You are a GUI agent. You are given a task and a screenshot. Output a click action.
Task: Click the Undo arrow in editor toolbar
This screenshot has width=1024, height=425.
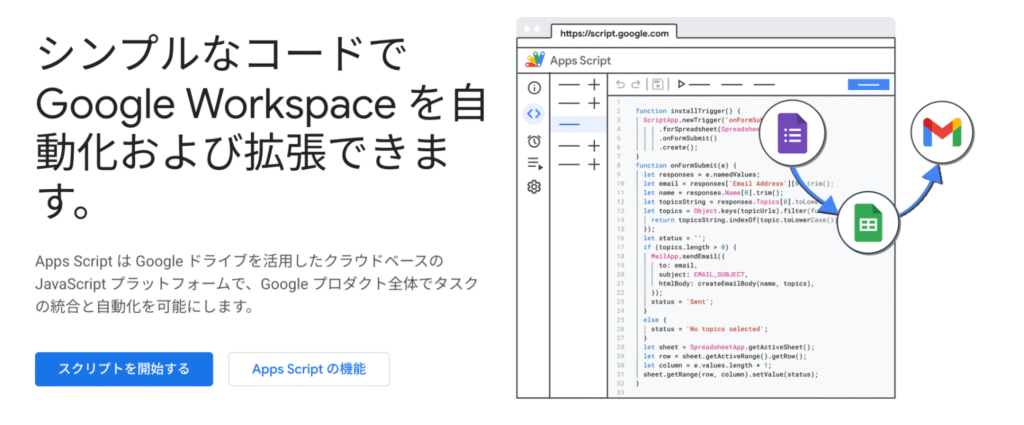pos(620,85)
